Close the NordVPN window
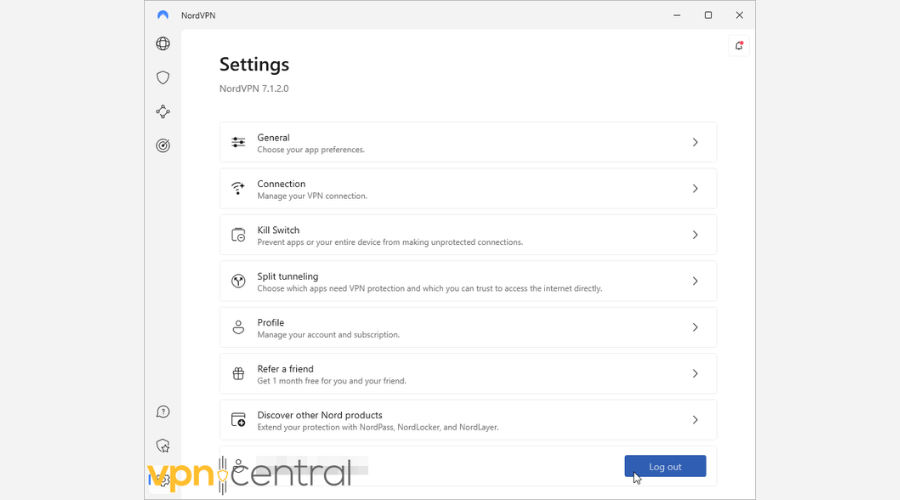 point(739,15)
